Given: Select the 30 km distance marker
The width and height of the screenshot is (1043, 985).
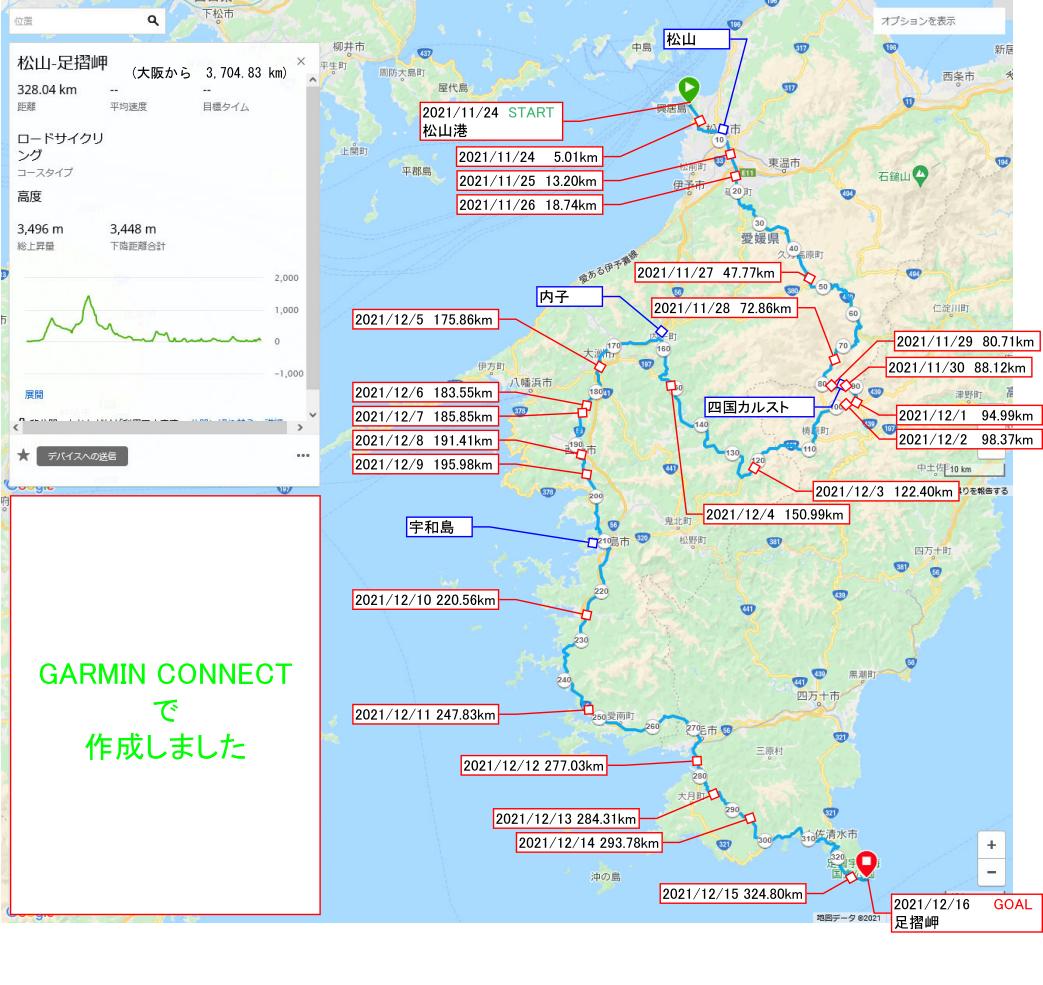Looking at the screenshot, I should point(759,223).
